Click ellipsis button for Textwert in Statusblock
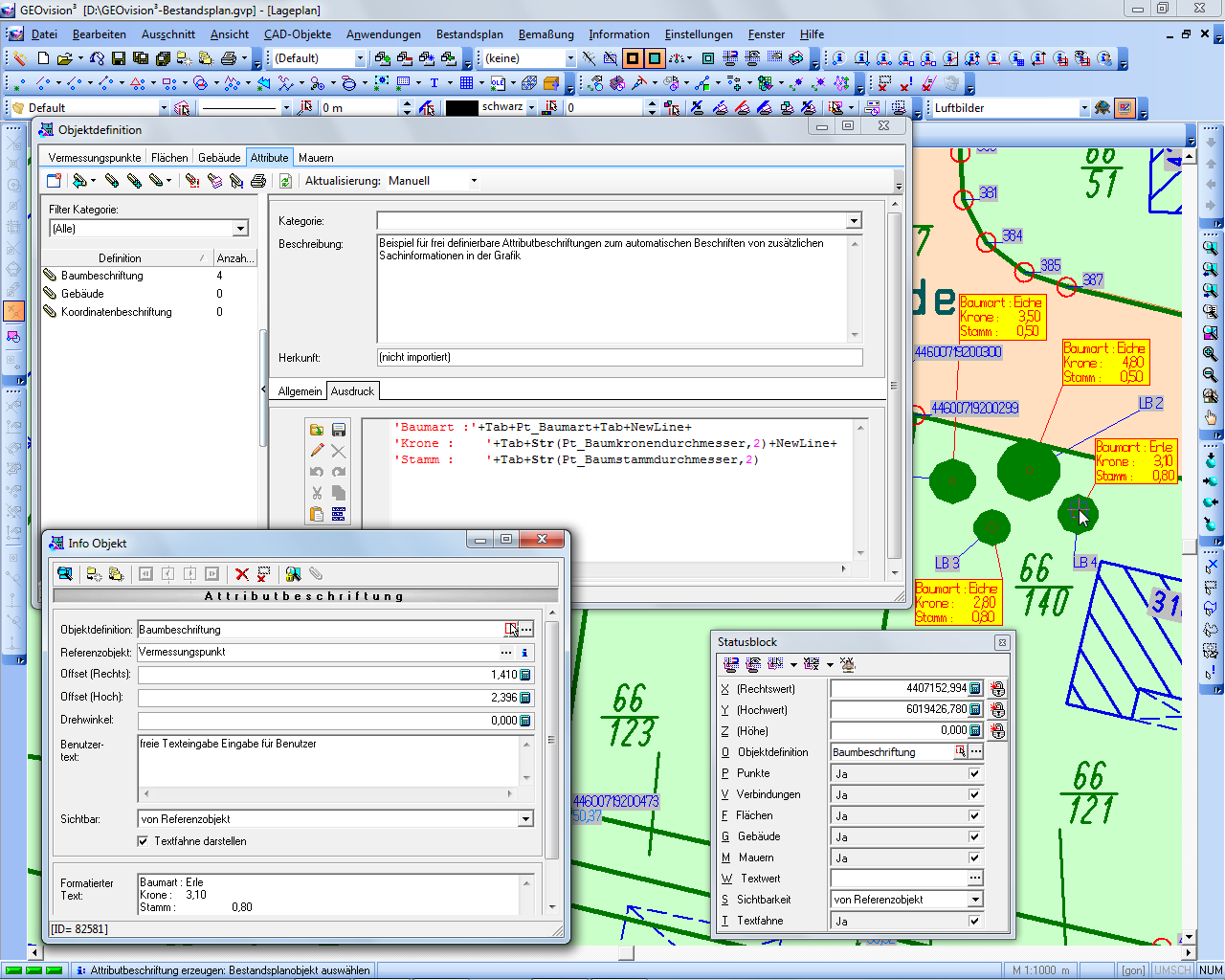Viewport: 1225px width, 980px height. [x=975, y=879]
